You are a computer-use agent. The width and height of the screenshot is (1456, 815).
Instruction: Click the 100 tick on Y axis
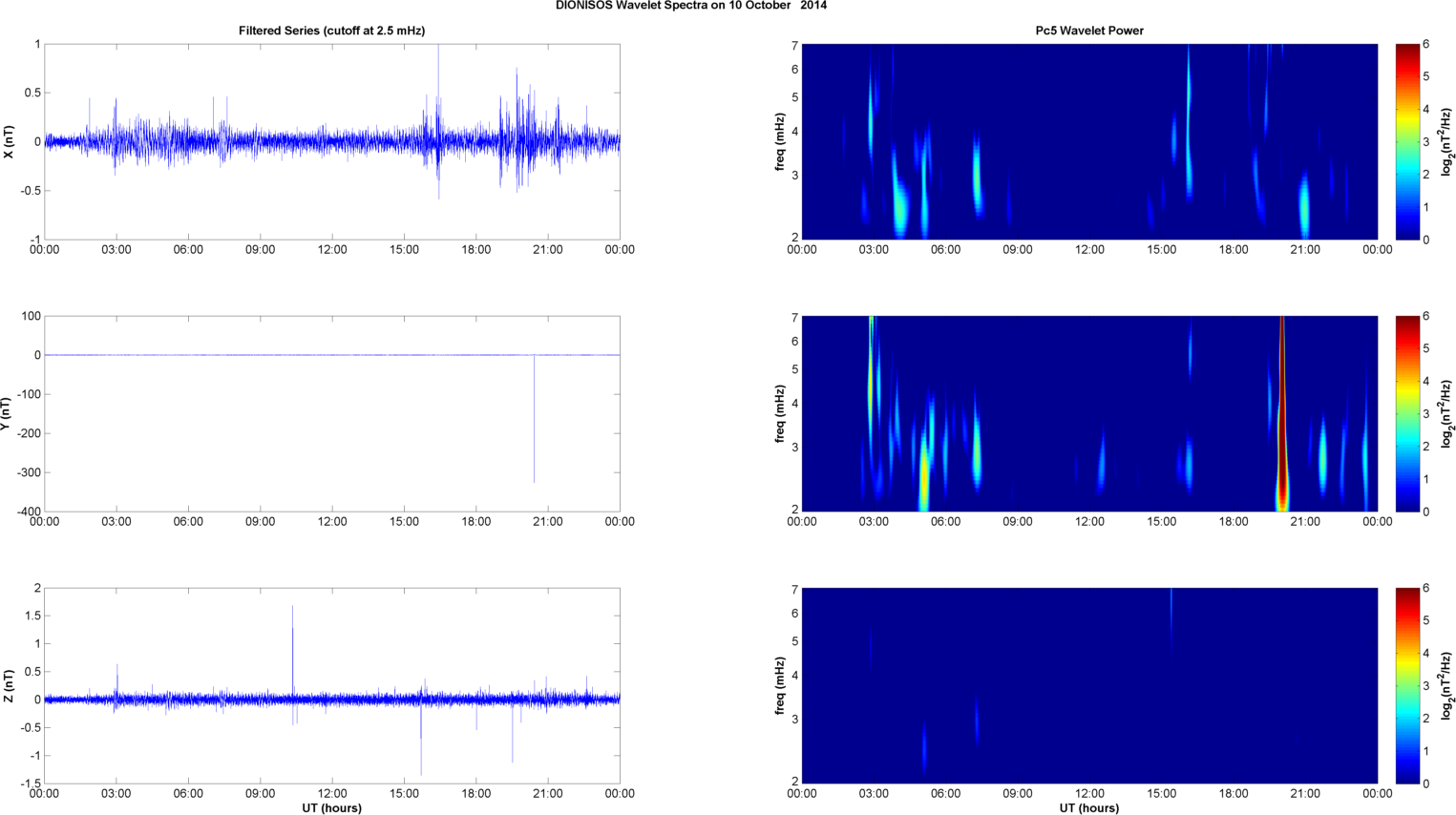tap(32, 316)
